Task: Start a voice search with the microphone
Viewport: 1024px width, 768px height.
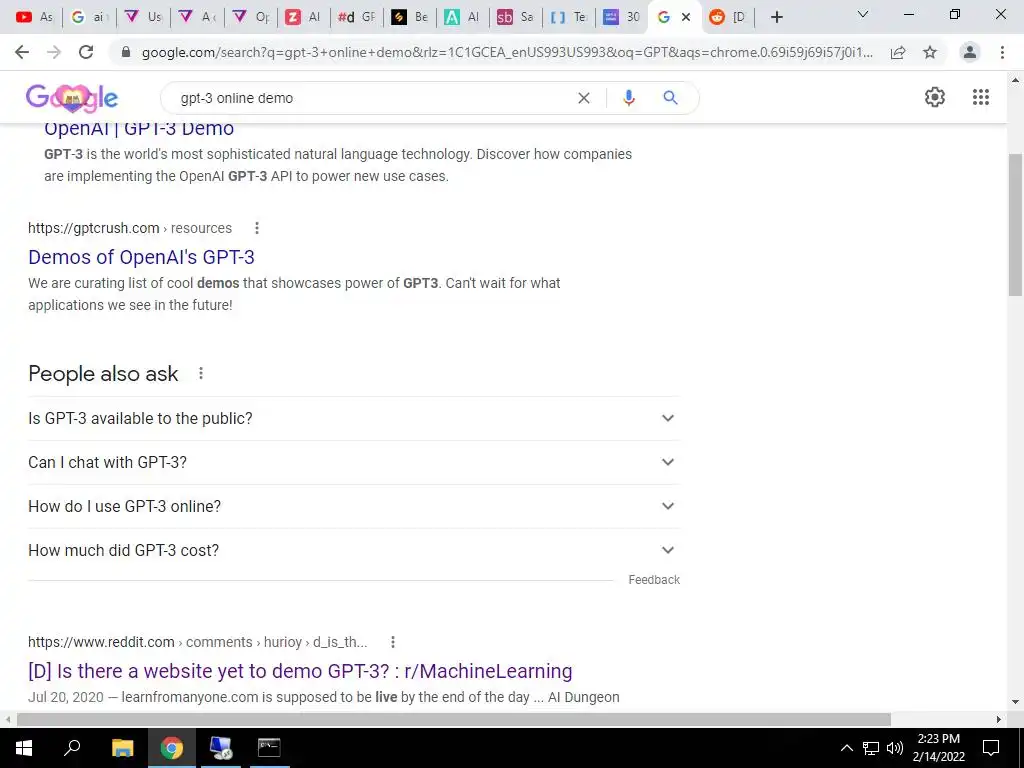Action: tap(629, 98)
